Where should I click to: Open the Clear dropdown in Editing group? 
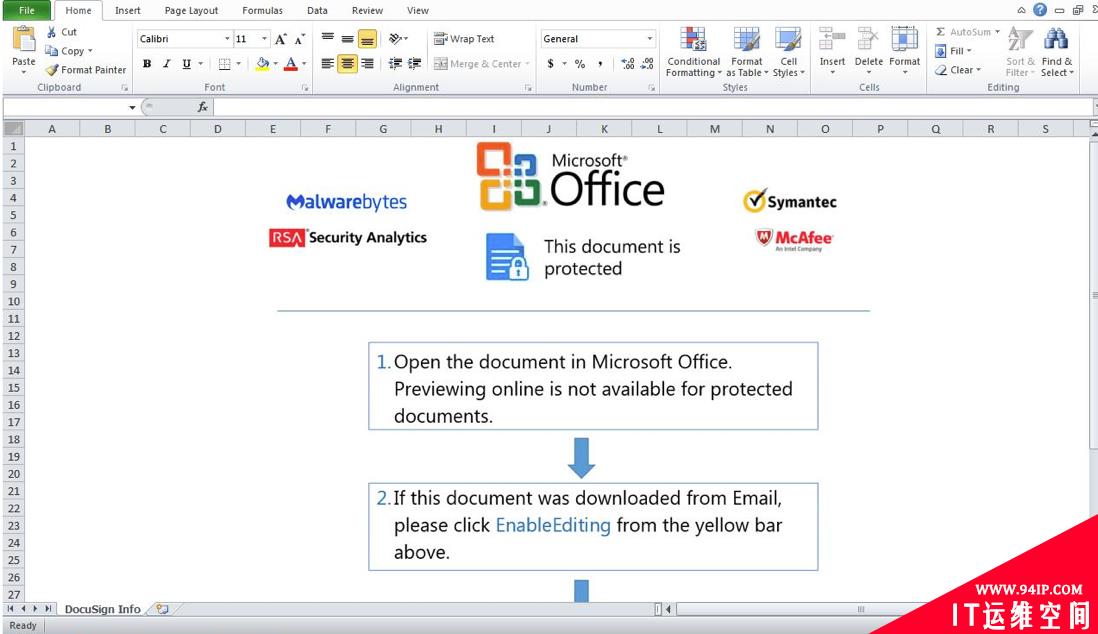tap(958, 70)
